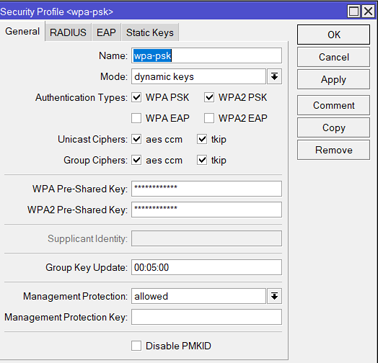The width and height of the screenshot is (378, 363).
Task: Open the Mode dropdown arrow
Action: pos(274,77)
